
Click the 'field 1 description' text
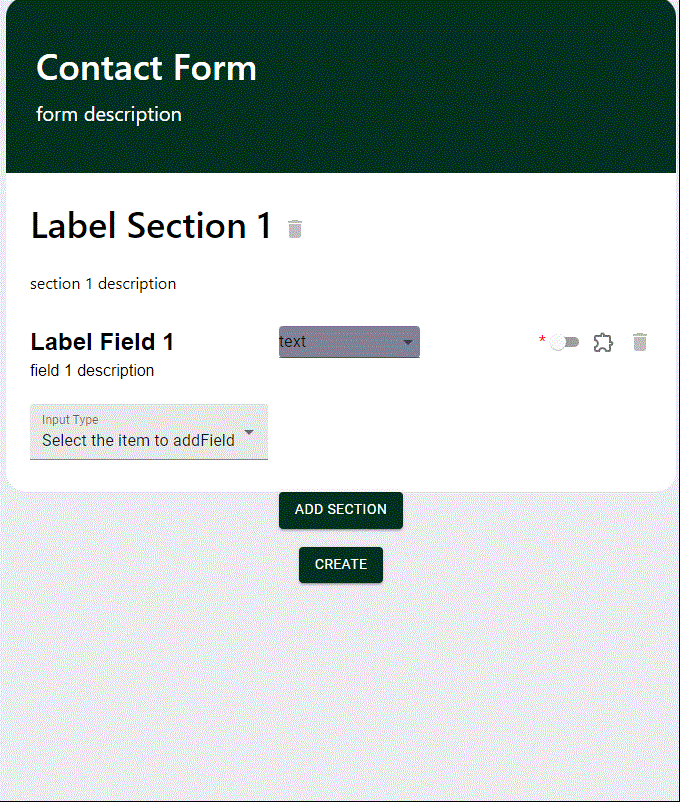click(x=92, y=371)
